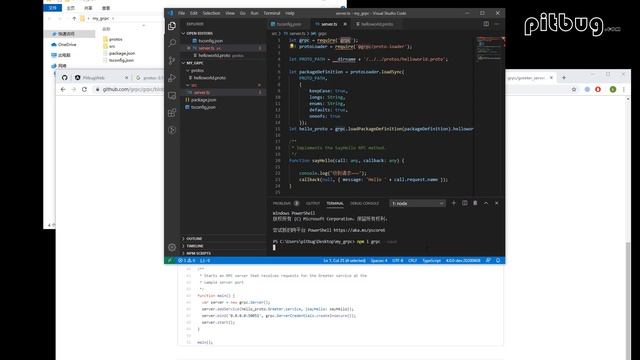Click the Spaces: 4 indentation status item
The height and width of the screenshot is (360, 640).
click(x=379, y=260)
